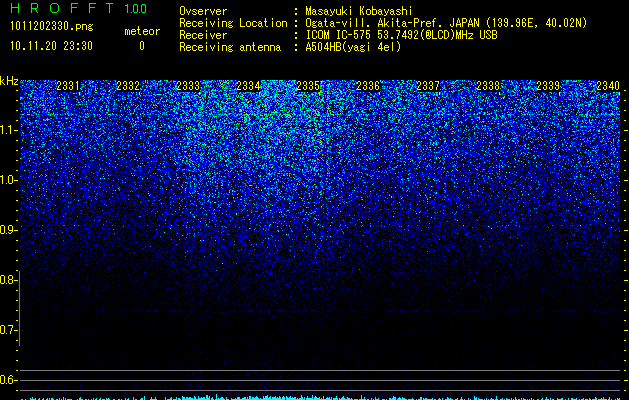Click the meteor count label
Image resolution: width=629 pixels, height=400 pixels.
[142, 31]
